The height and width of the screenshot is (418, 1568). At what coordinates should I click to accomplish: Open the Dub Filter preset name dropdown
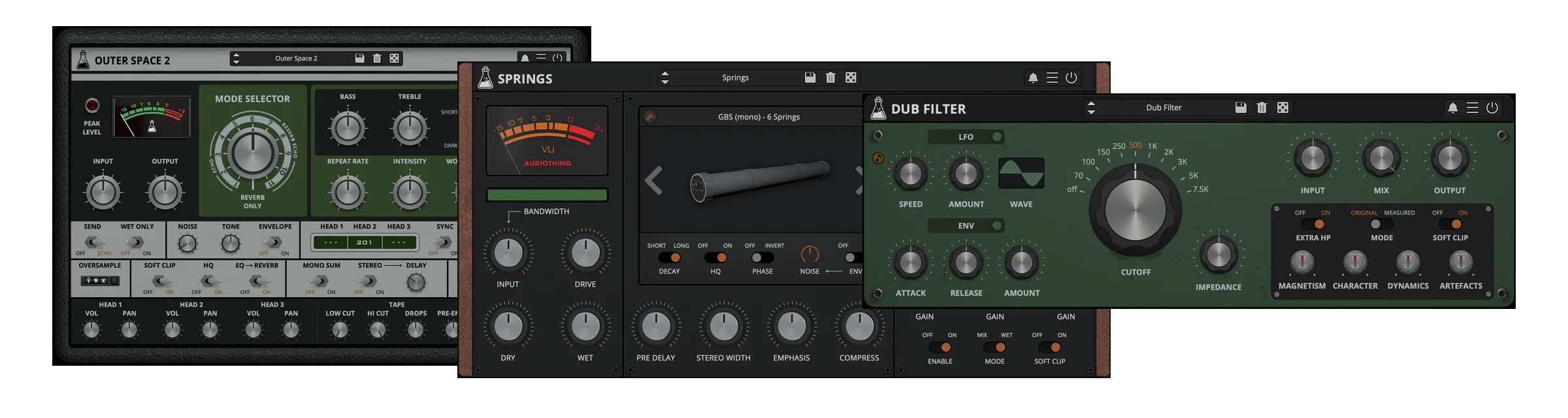pos(1164,108)
